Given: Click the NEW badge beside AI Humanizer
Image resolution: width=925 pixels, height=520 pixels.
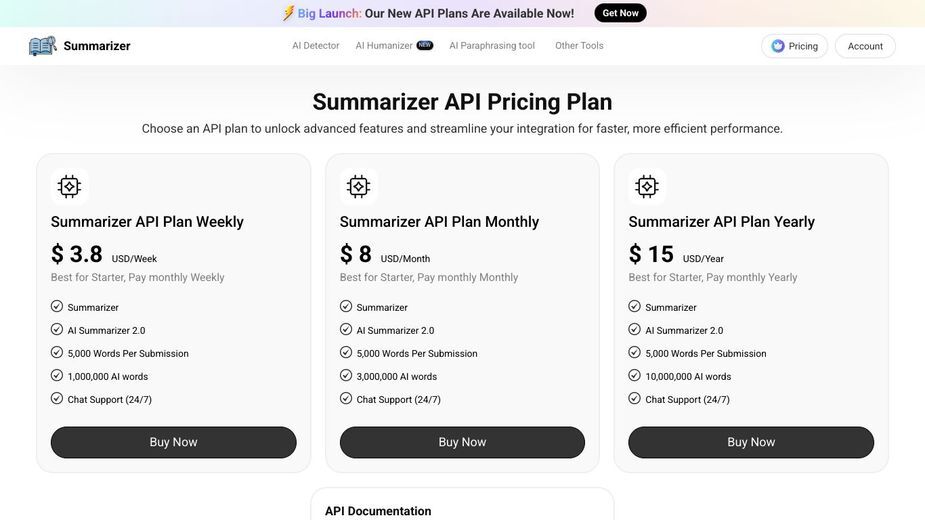Looking at the screenshot, I should 425,45.
